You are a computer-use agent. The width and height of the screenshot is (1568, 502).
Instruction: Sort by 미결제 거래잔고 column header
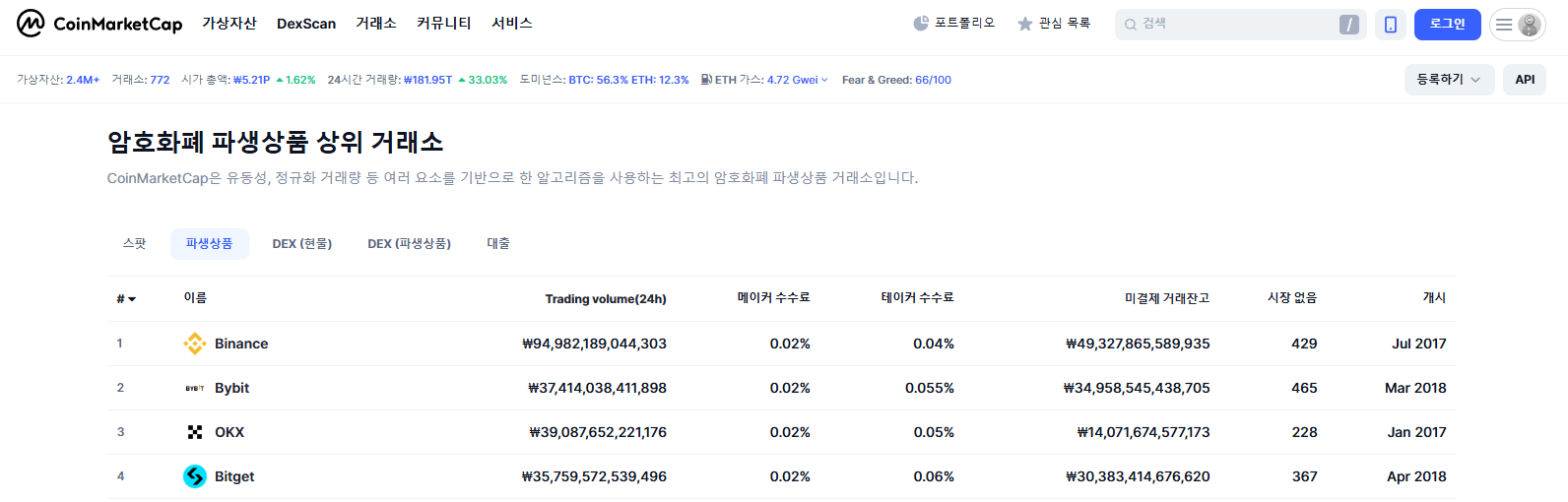pos(1167,298)
